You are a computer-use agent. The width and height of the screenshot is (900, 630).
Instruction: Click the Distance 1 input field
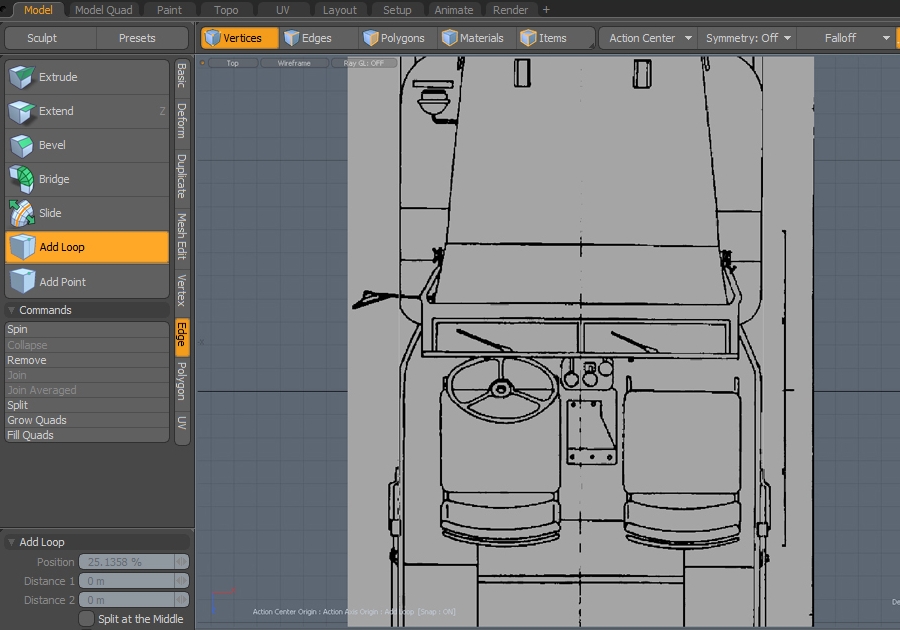(x=127, y=581)
